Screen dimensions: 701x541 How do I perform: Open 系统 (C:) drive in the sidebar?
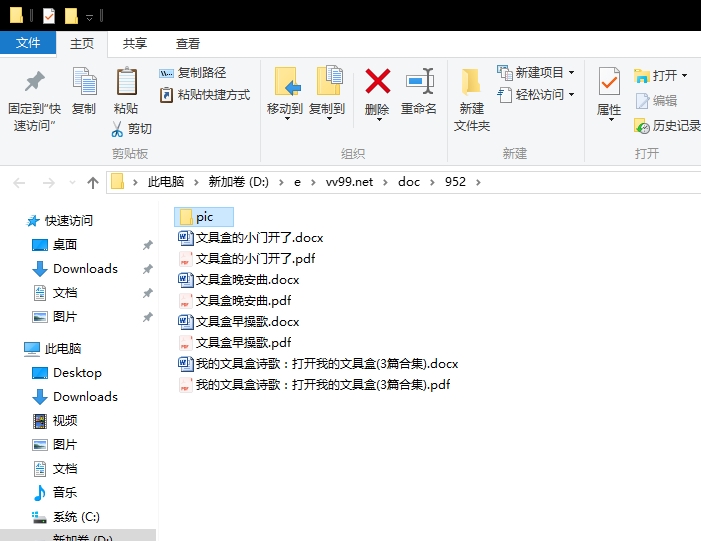point(66,517)
